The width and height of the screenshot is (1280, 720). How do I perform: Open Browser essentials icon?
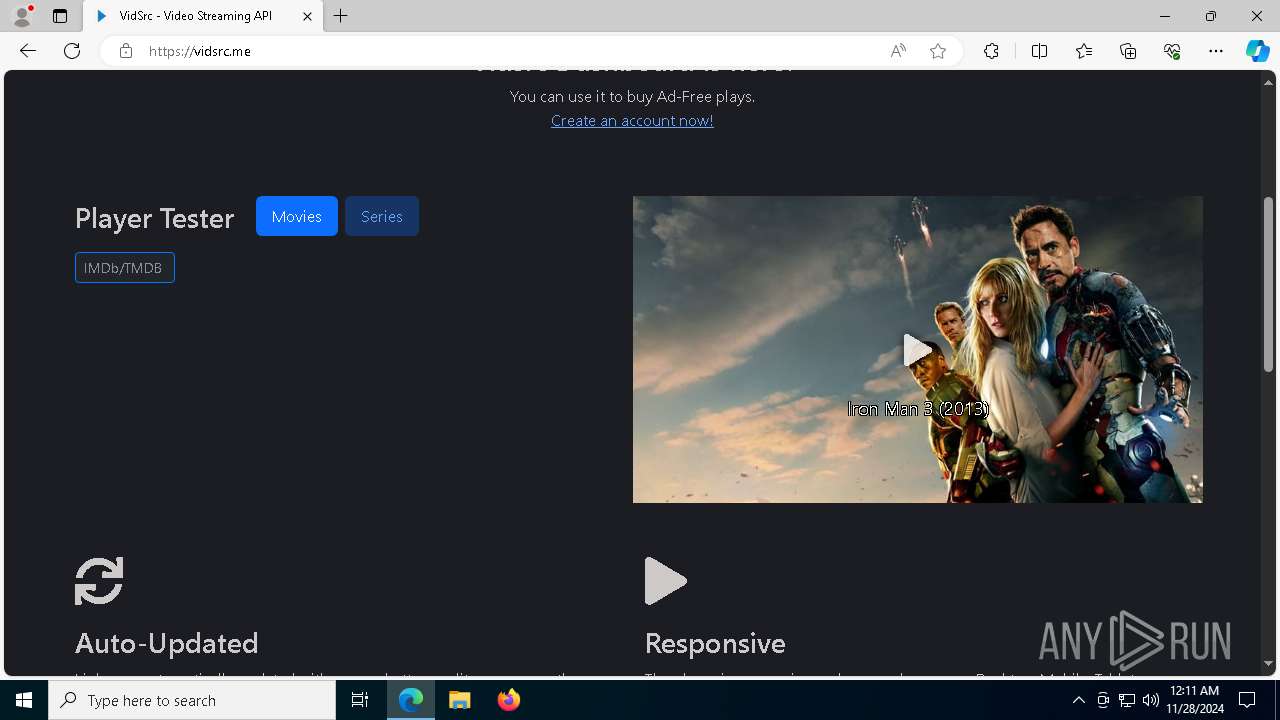(x=1172, y=51)
